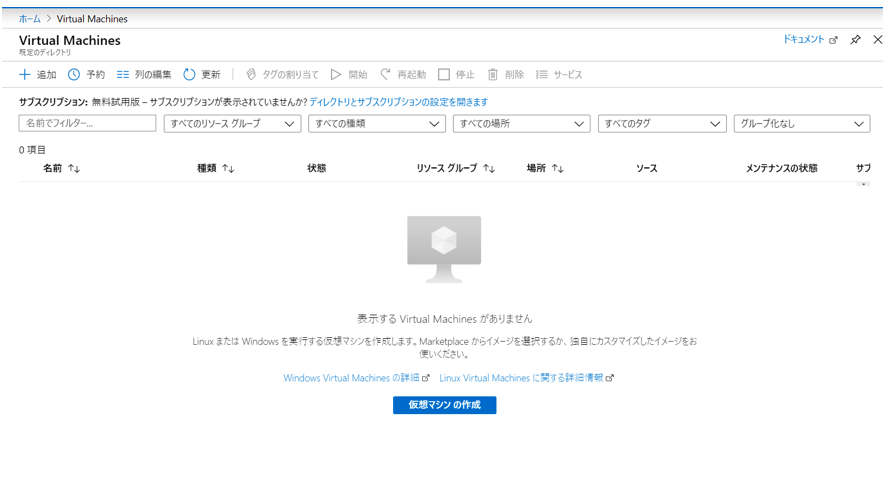Image resolution: width=883 pixels, height=491 pixels.
Task: Sort by 名前 column arrows
Action: [74, 168]
